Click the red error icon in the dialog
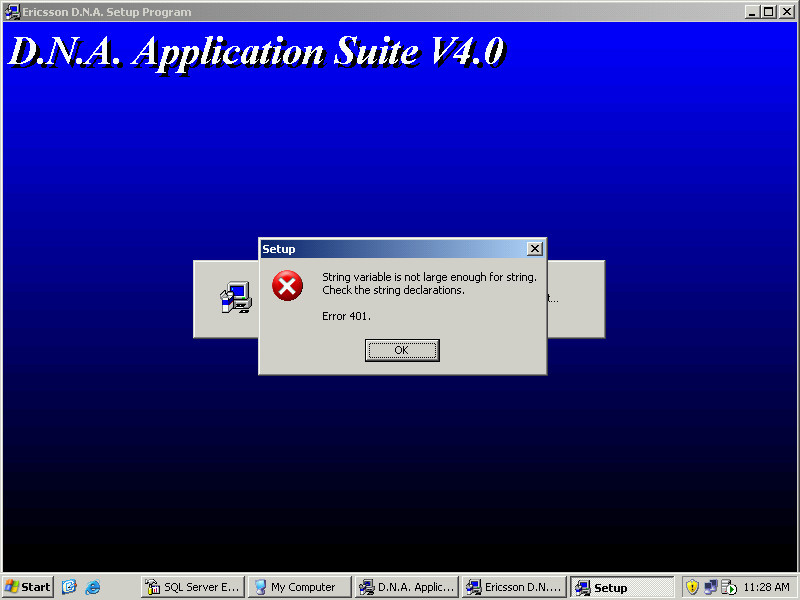 click(x=287, y=286)
